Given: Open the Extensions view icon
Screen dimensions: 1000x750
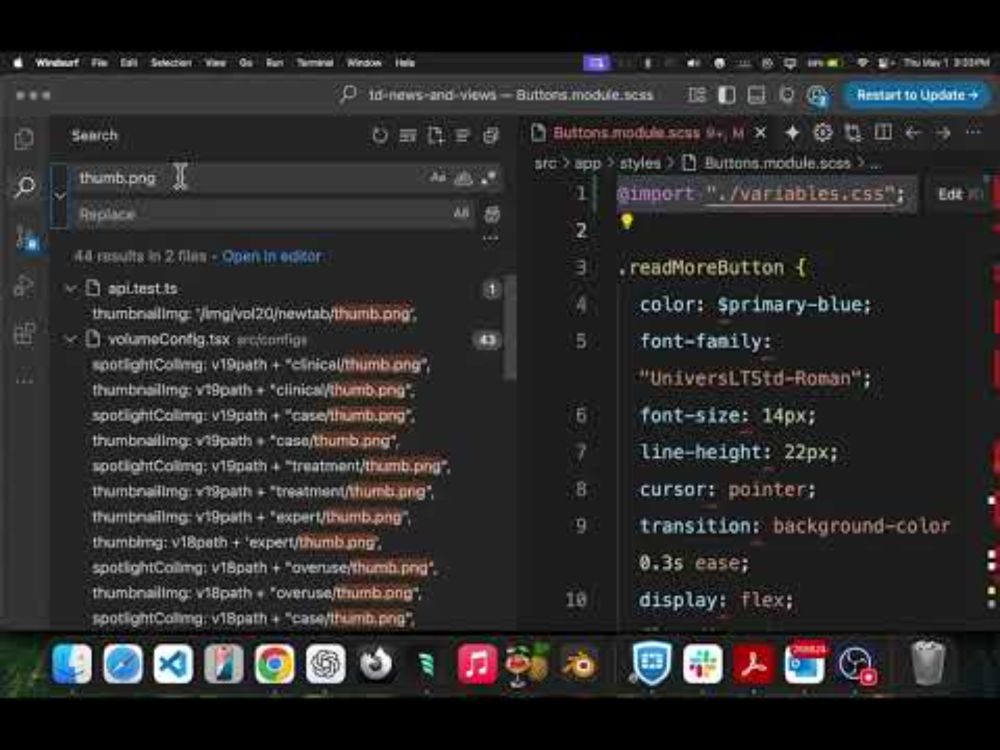Looking at the screenshot, I should tap(24, 333).
